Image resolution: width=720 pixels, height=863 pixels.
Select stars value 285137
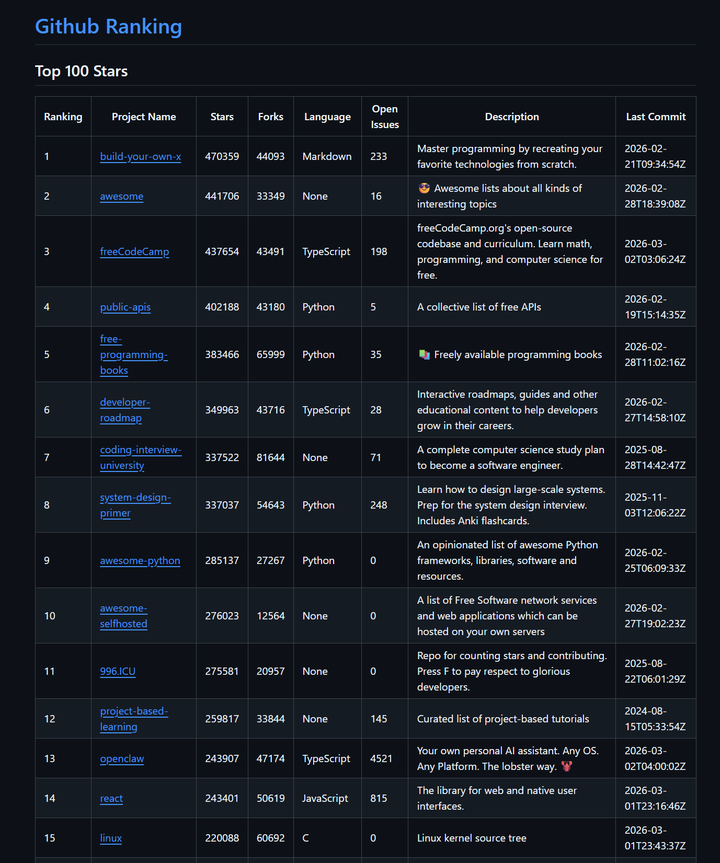point(222,560)
